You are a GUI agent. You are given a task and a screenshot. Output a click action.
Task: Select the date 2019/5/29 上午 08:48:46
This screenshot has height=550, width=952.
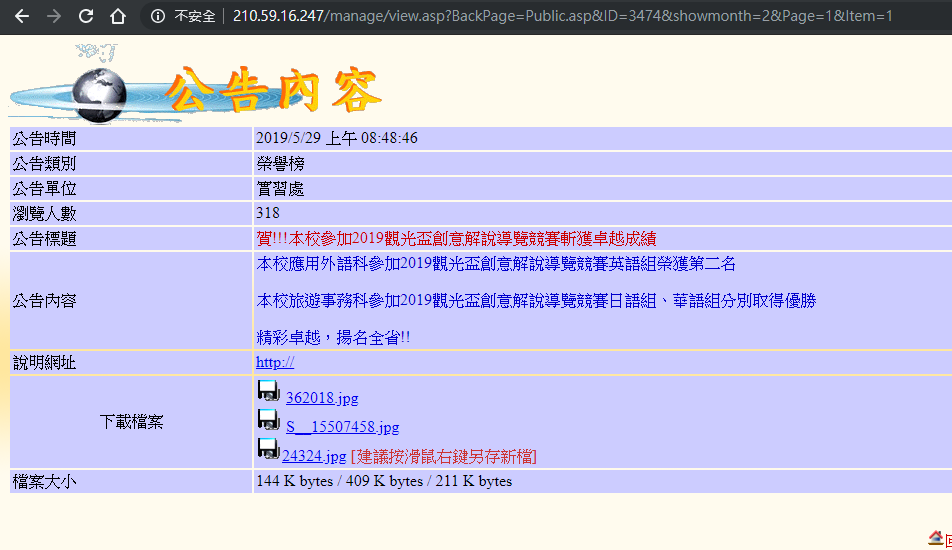coord(337,138)
